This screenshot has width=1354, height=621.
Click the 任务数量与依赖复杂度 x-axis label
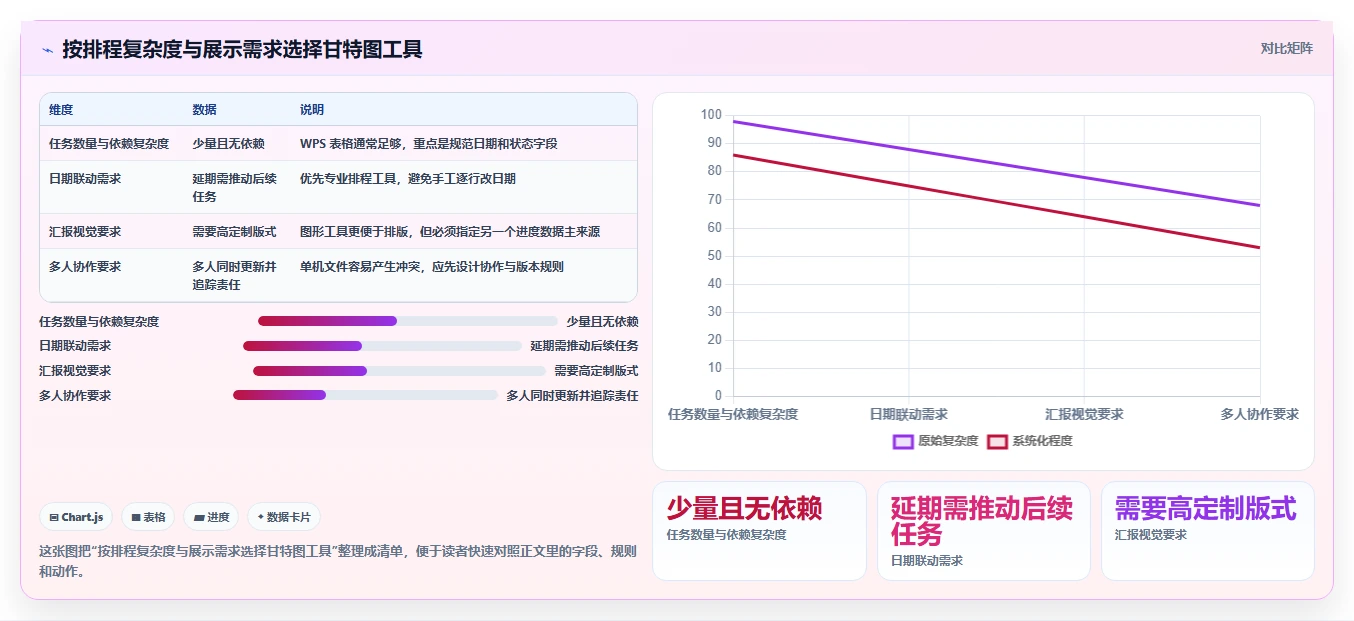[733, 414]
